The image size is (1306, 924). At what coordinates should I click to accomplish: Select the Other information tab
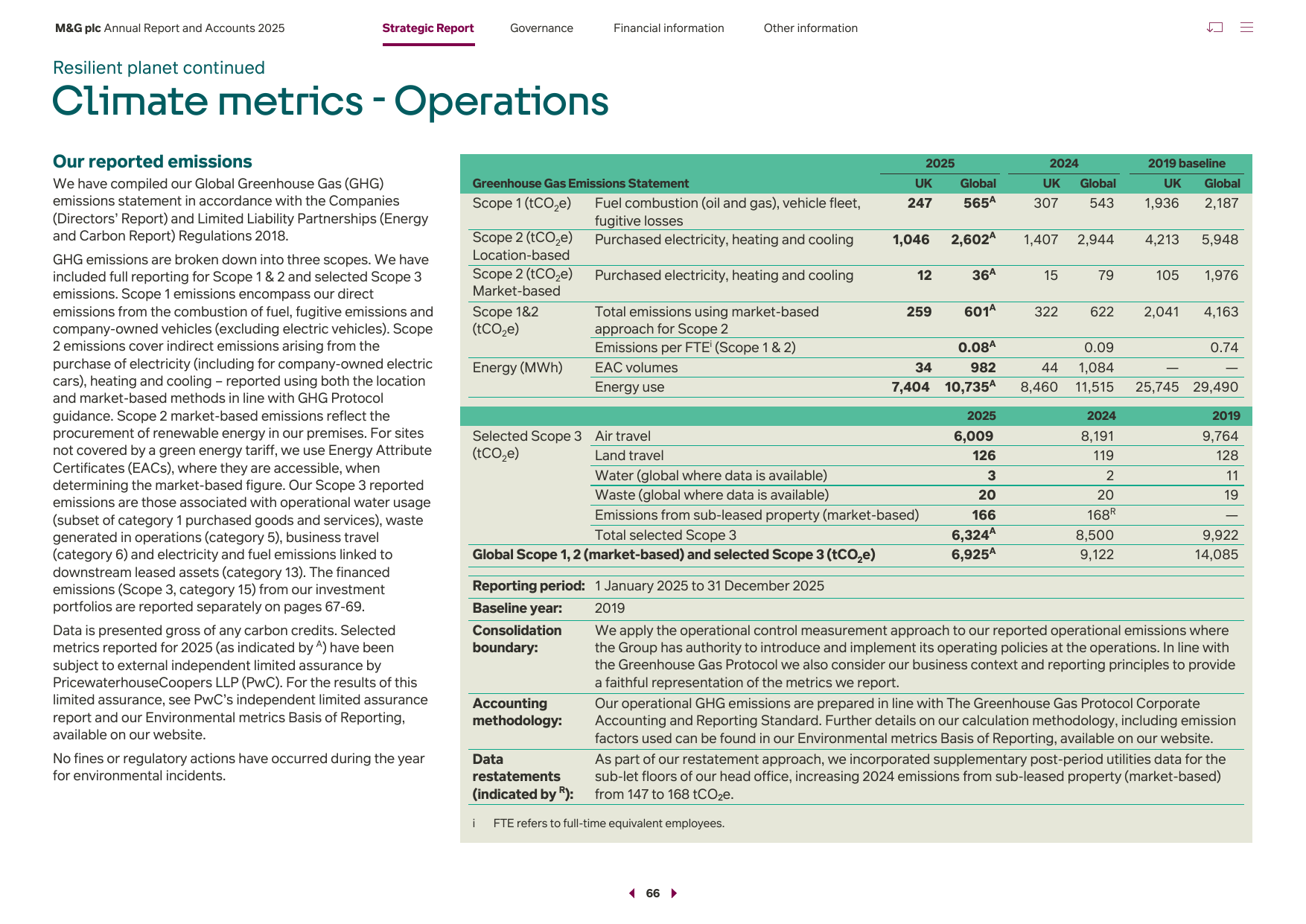811,28
